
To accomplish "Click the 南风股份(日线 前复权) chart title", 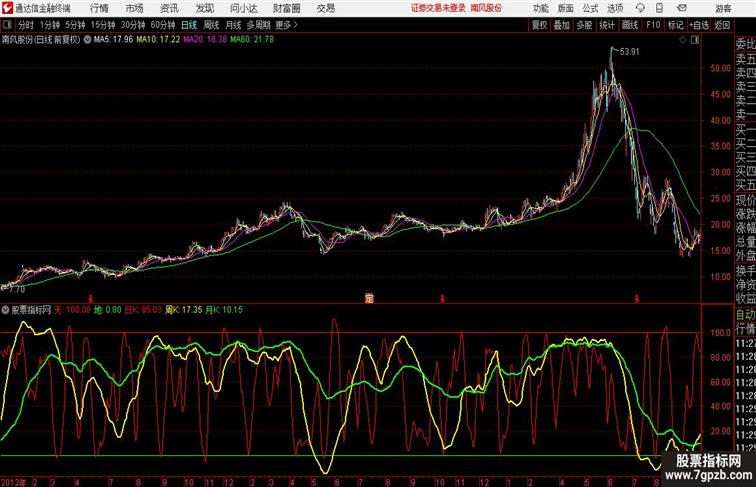I will tap(41, 40).
